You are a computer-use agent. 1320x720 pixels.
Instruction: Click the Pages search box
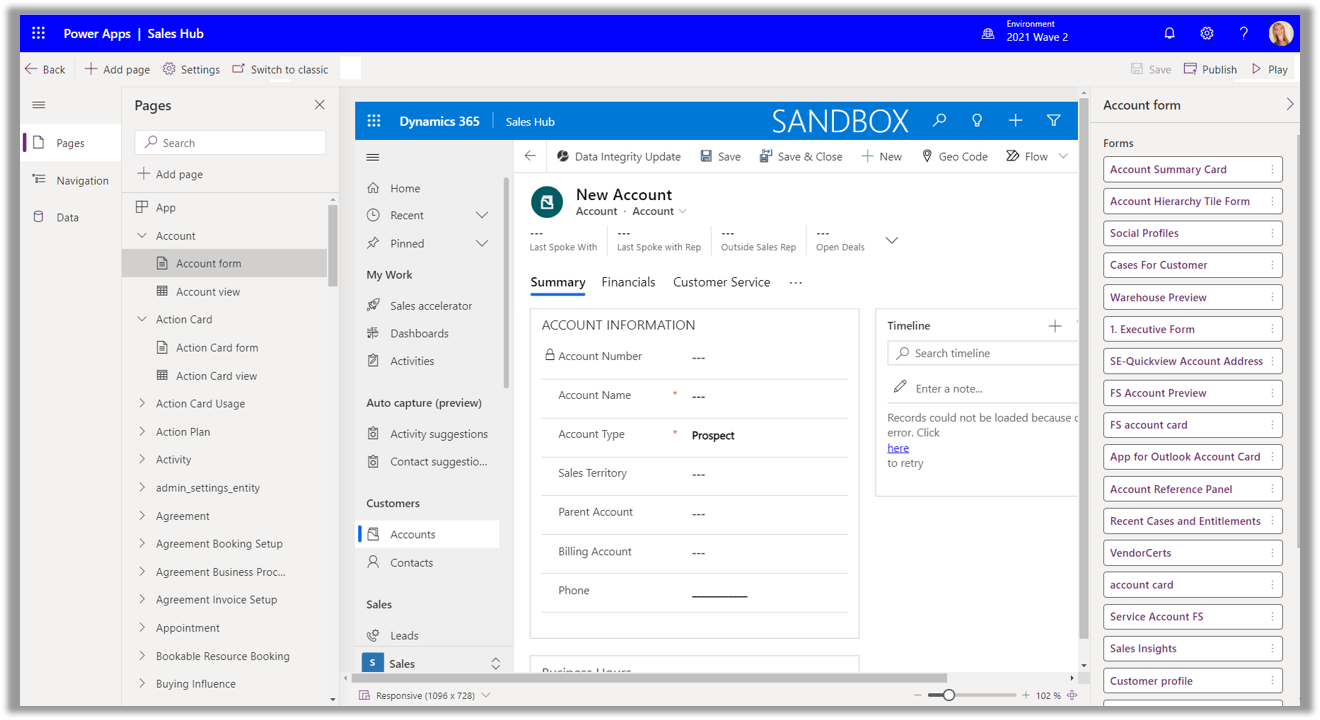(x=230, y=142)
